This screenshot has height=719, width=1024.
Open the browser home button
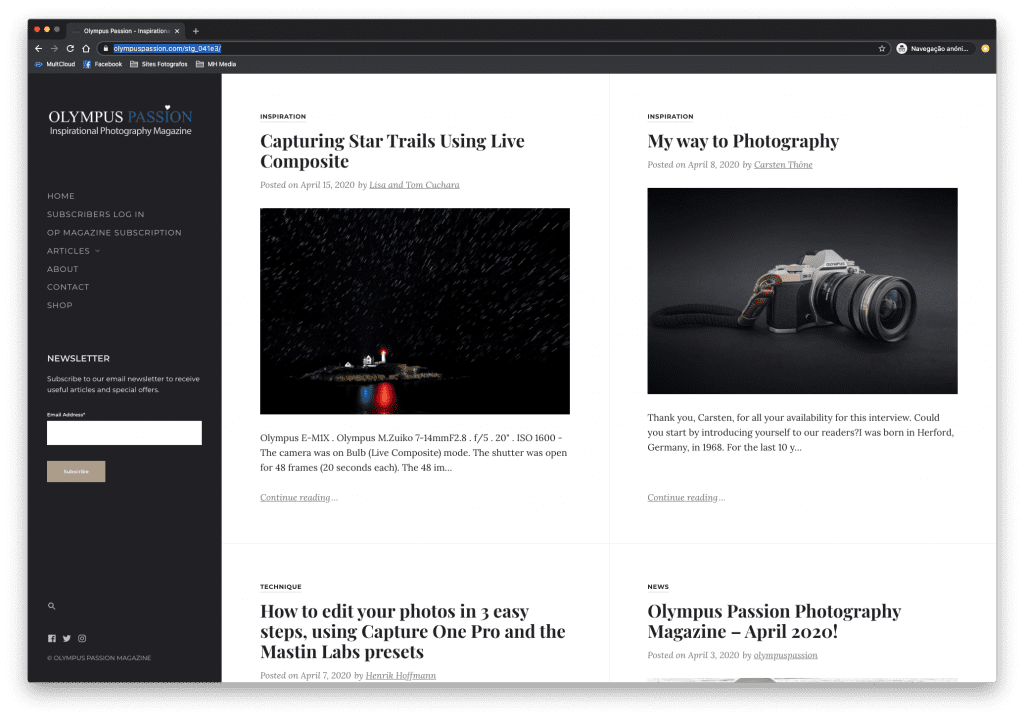[86, 48]
